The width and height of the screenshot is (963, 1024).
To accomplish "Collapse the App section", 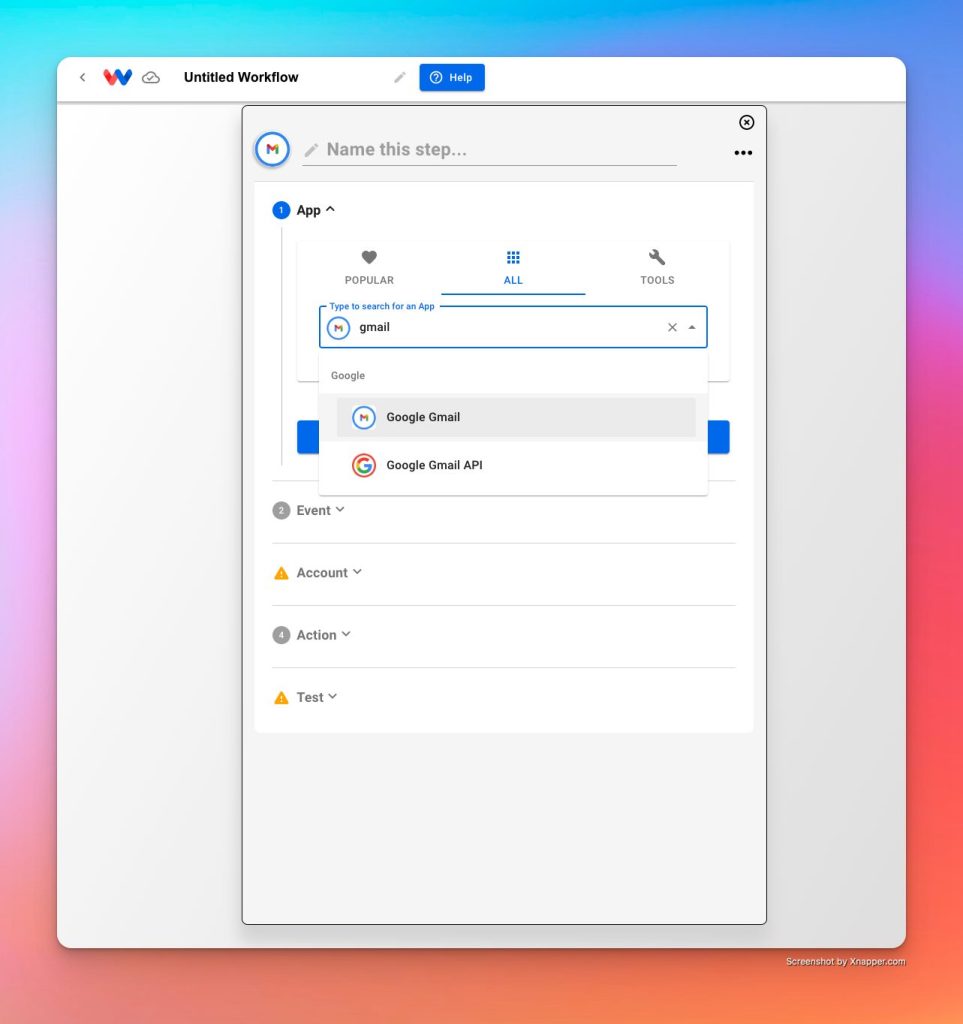I will pyautogui.click(x=316, y=210).
